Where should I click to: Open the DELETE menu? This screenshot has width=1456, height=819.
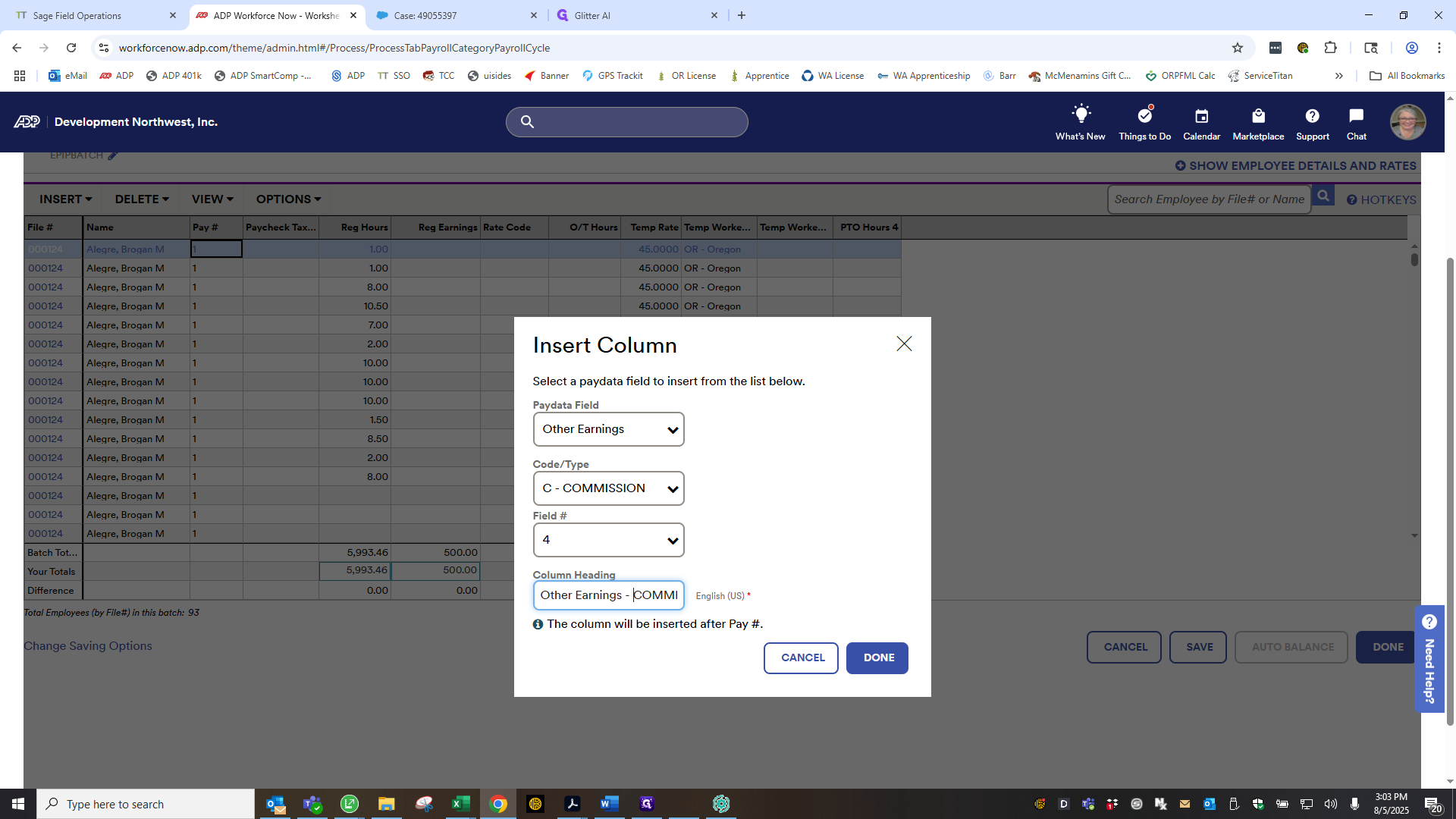(x=142, y=199)
